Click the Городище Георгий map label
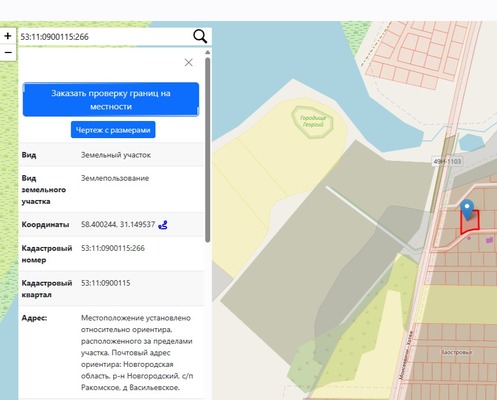Viewport: 497px width, 400px height. (x=313, y=122)
